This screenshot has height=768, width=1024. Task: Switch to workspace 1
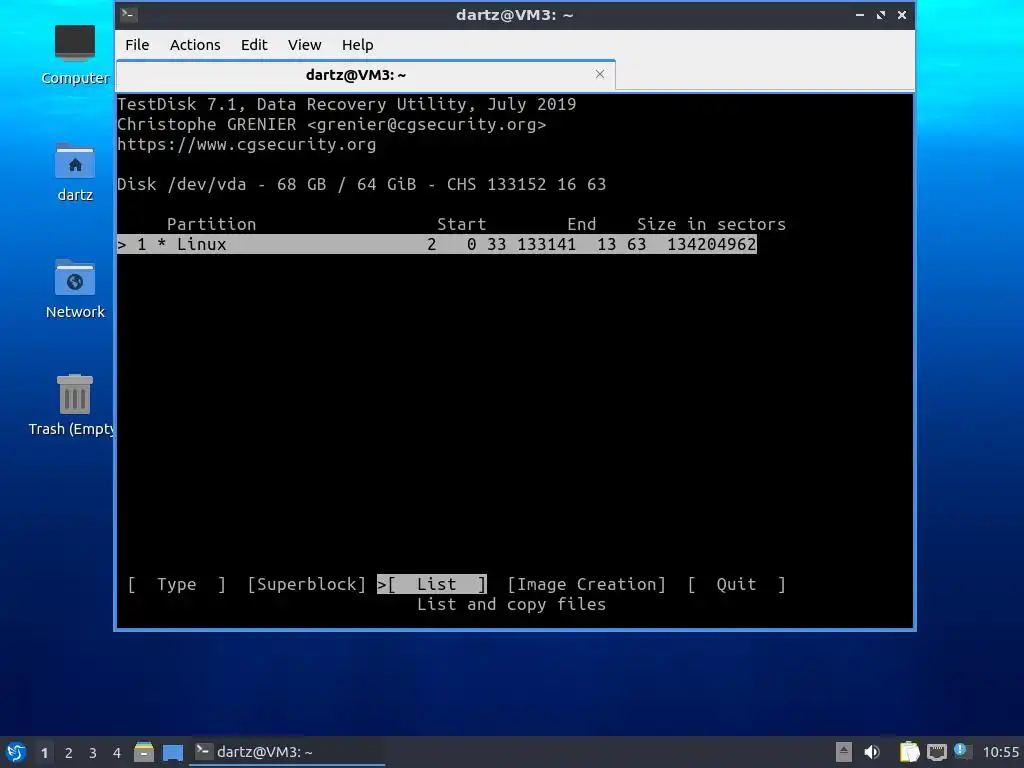[x=44, y=753]
